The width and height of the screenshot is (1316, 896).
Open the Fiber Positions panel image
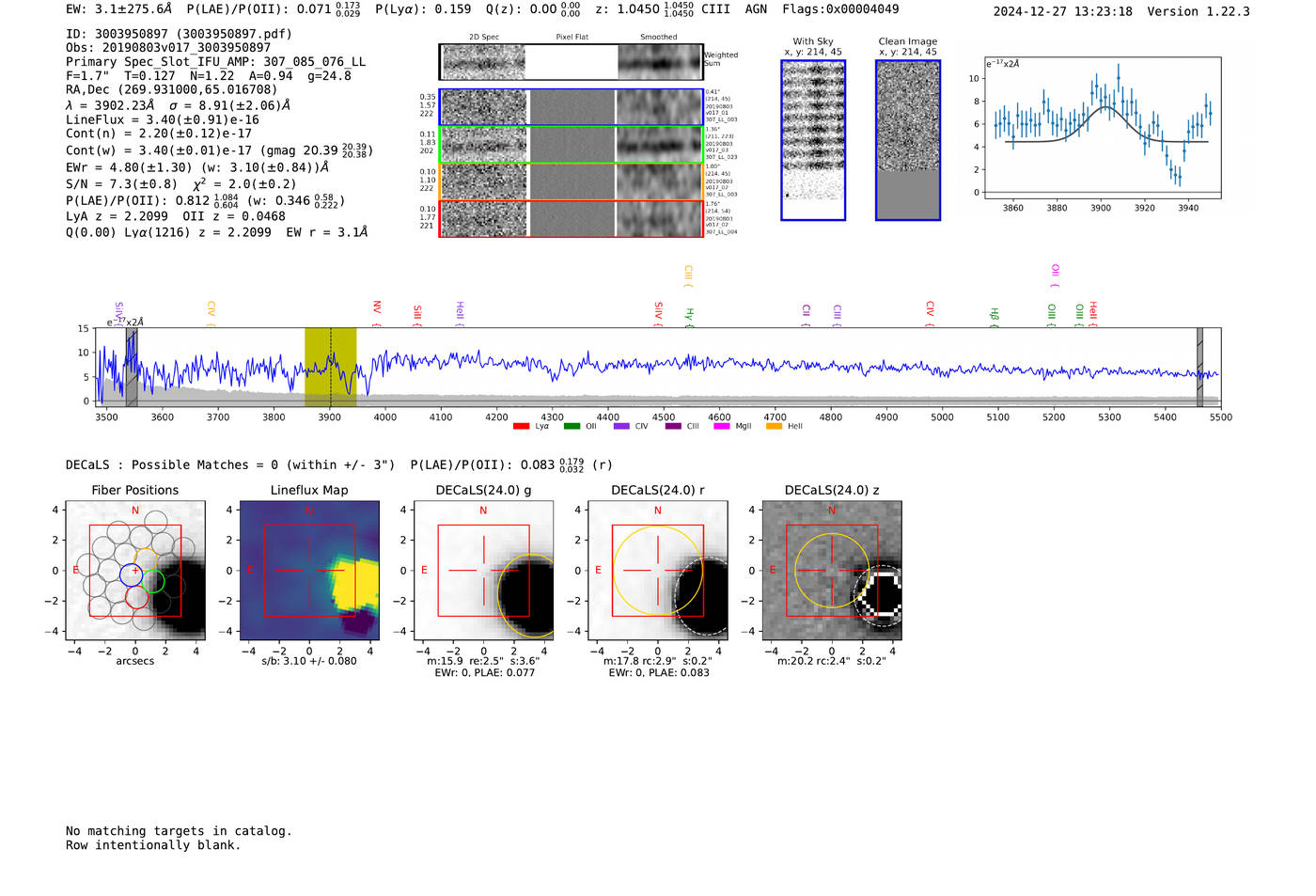coord(135,570)
